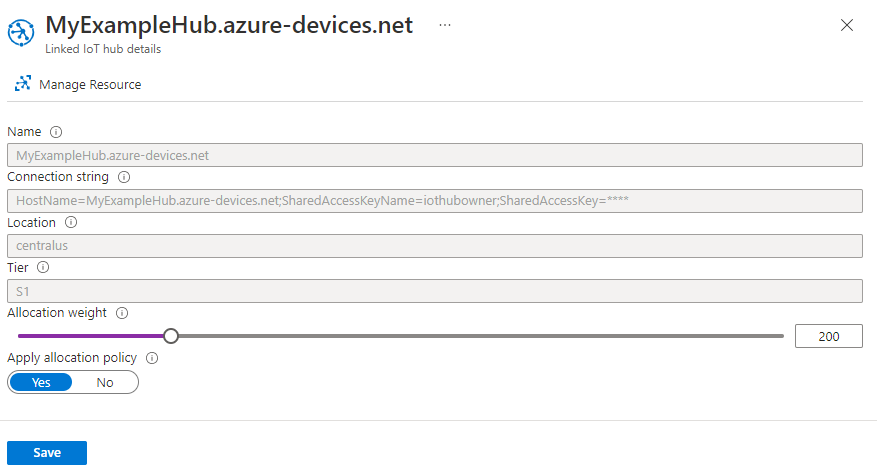Click the Name text field
877x475 pixels.
[434, 155]
